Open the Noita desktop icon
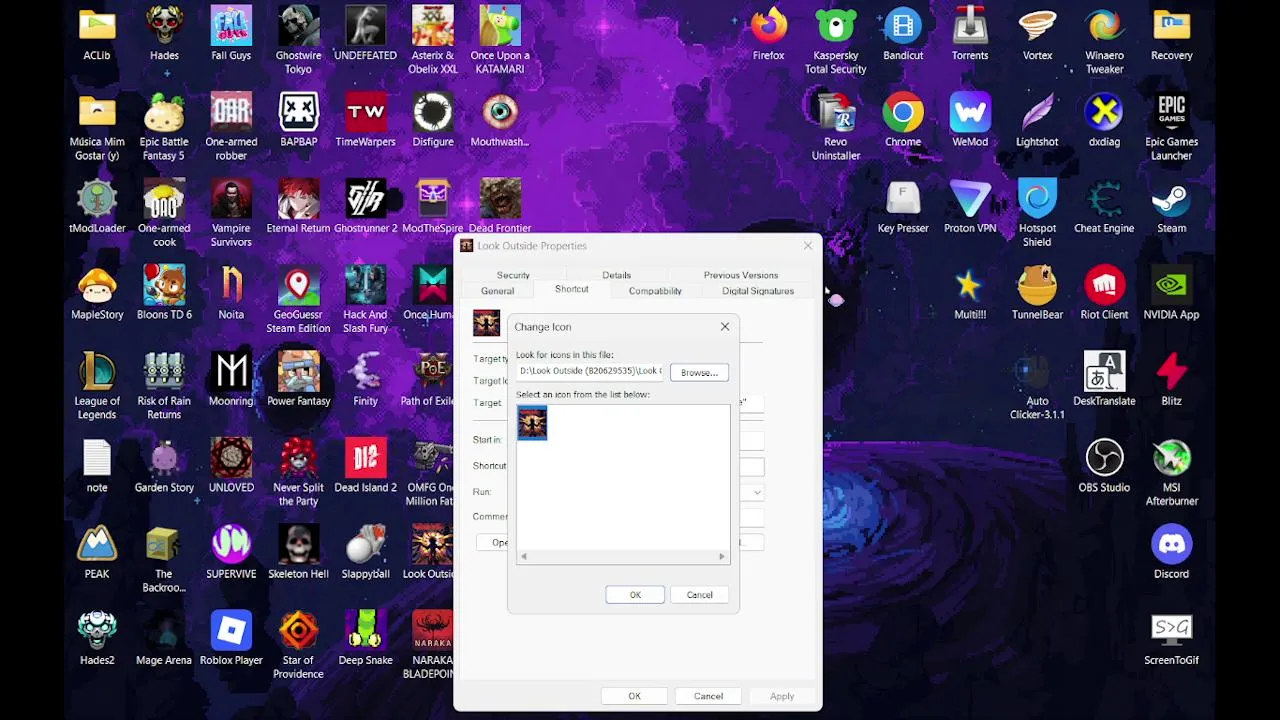 pos(231,293)
